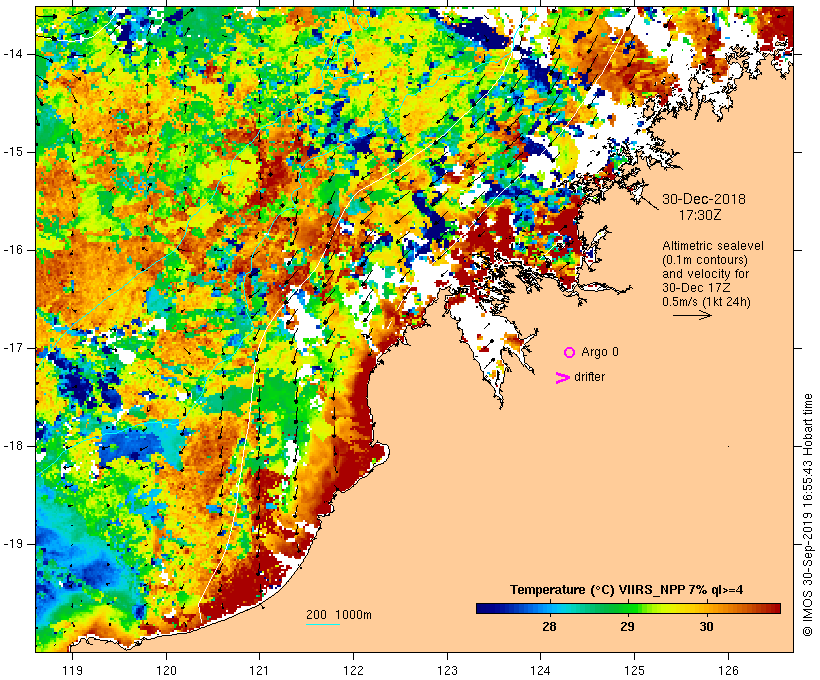Click the date 30-Dec-2018 text
This screenshot has width=820, height=680.
[x=704, y=199]
